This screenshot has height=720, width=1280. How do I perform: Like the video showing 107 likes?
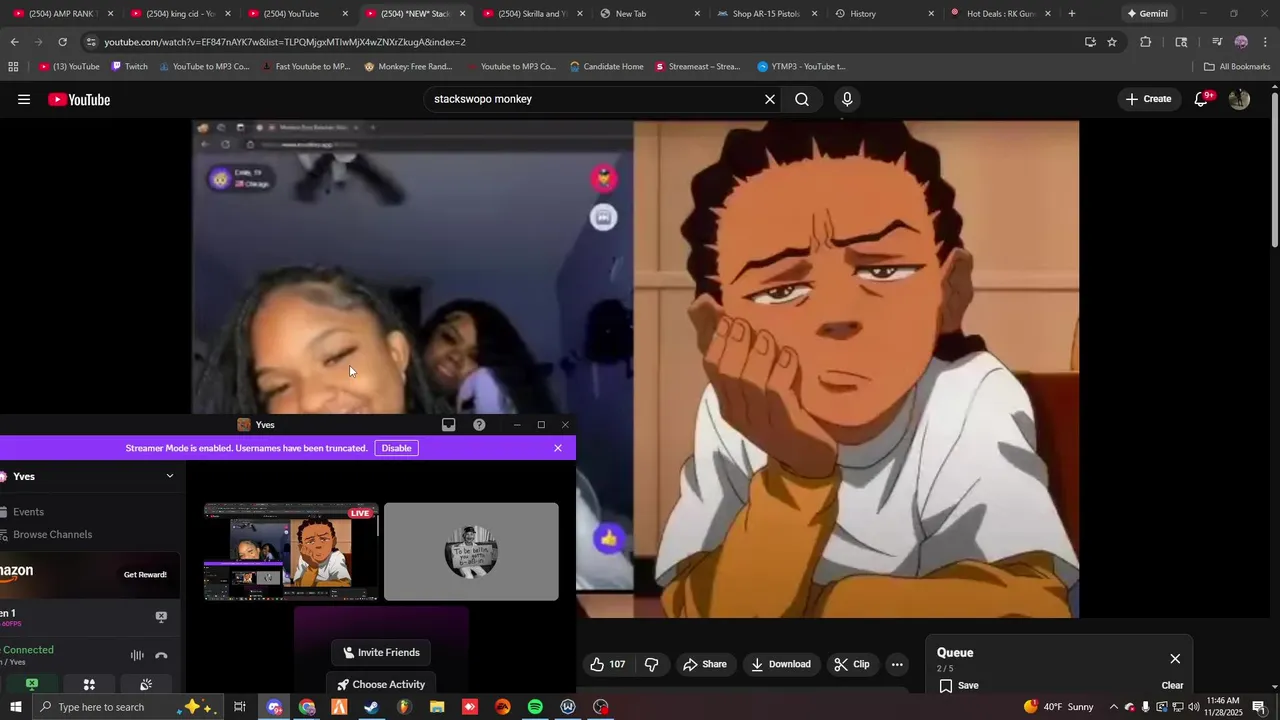pos(608,664)
